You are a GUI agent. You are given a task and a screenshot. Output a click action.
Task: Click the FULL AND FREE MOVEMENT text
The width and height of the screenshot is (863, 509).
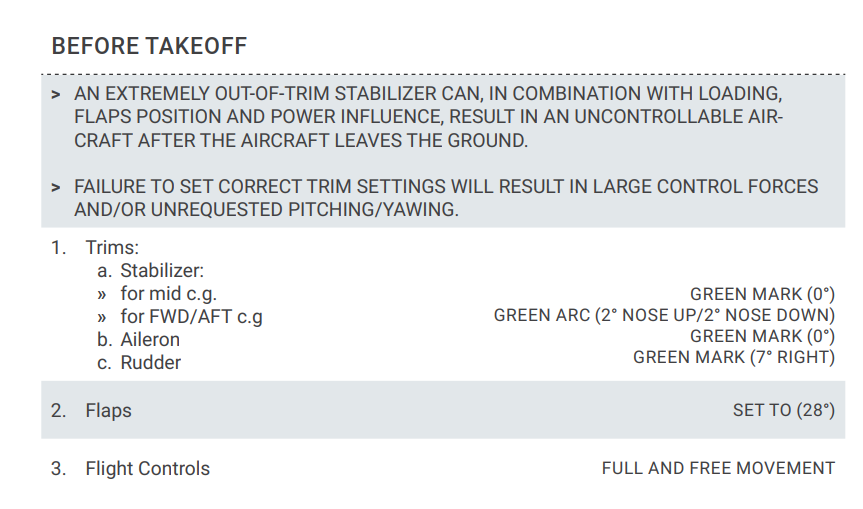pyautogui.click(x=717, y=468)
